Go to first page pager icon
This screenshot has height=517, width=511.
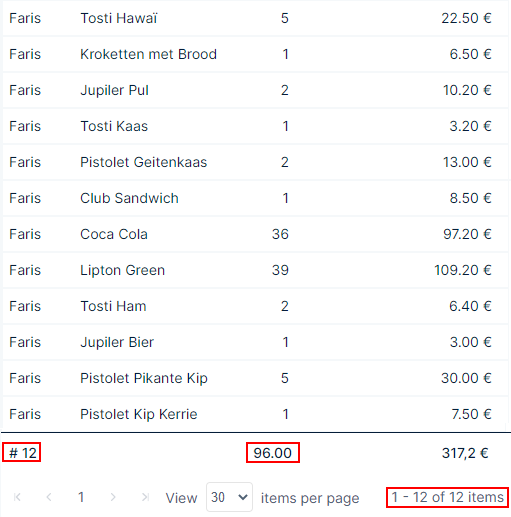click(17, 497)
